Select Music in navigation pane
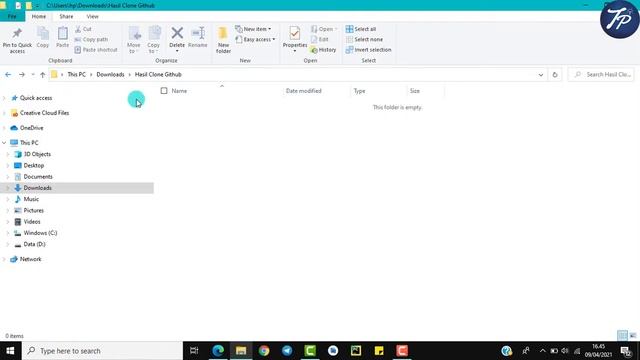Screen dimensions: 640x360 tap(31, 199)
